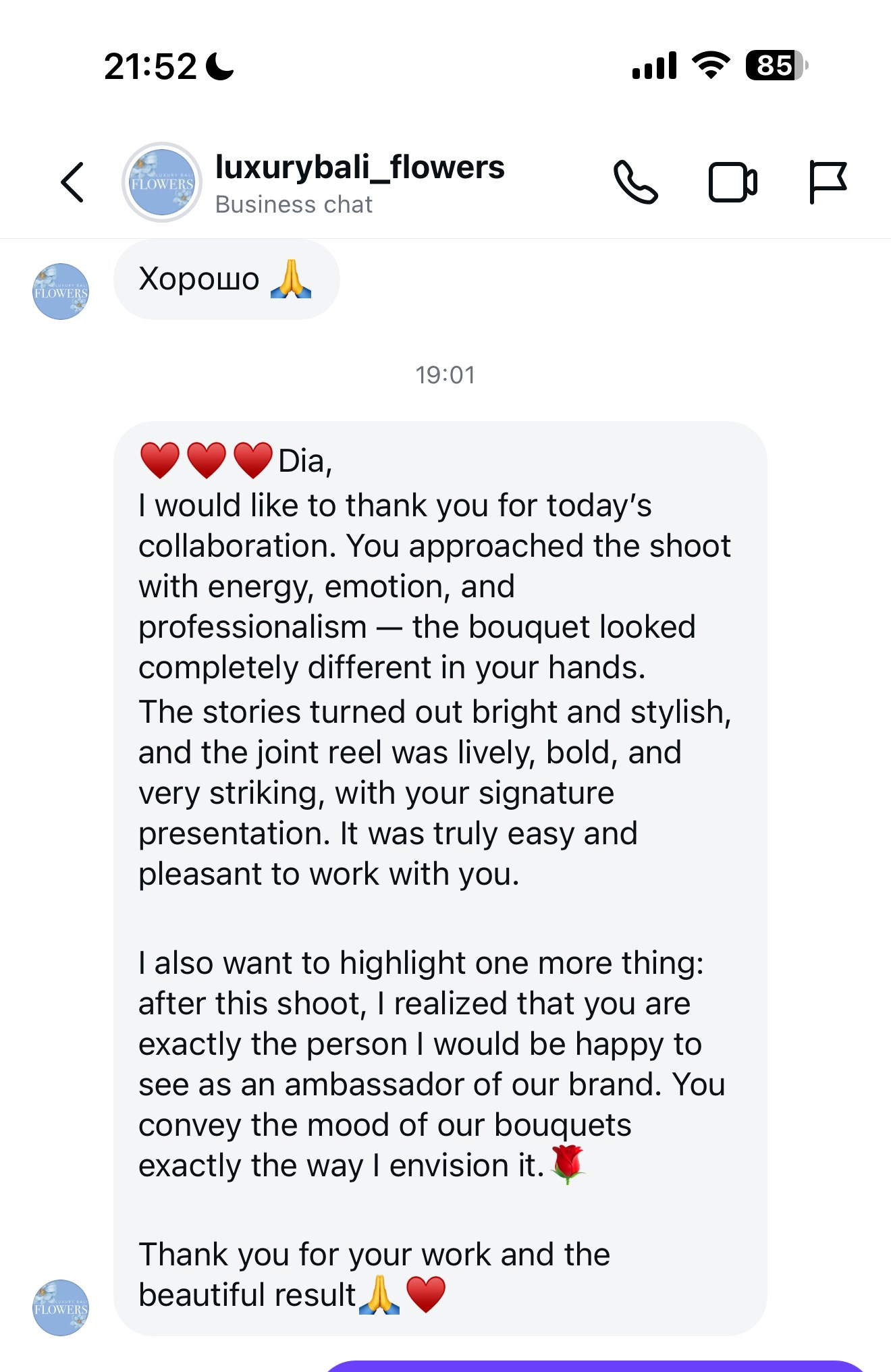This screenshot has height=1372, width=891.
Task: Tap the avatar beside the "Хорошо" message
Action: click(61, 292)
